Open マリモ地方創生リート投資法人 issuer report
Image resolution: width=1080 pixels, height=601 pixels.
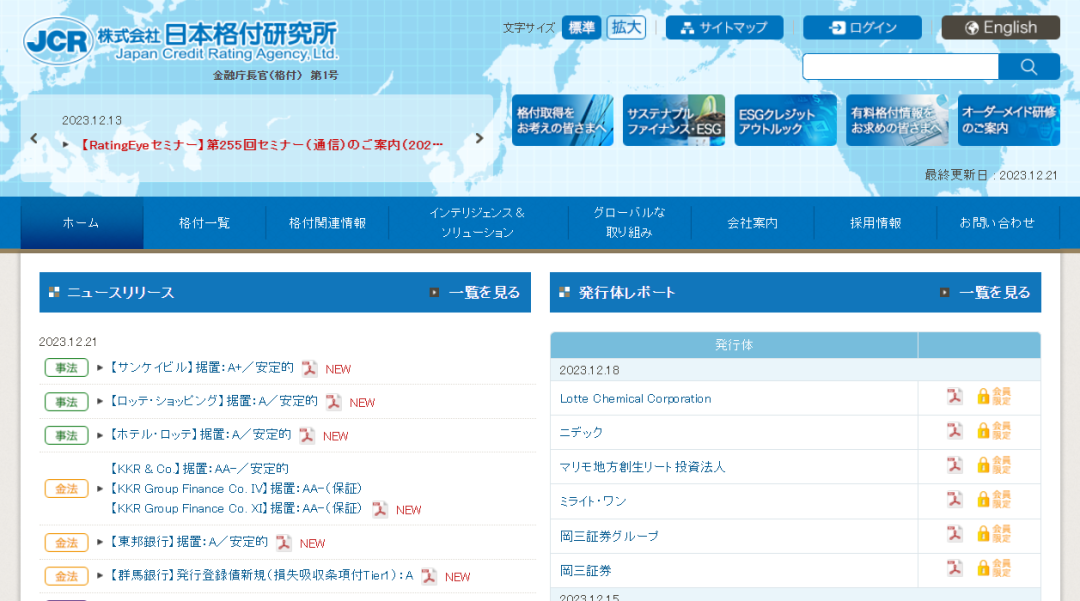(642, 467)
